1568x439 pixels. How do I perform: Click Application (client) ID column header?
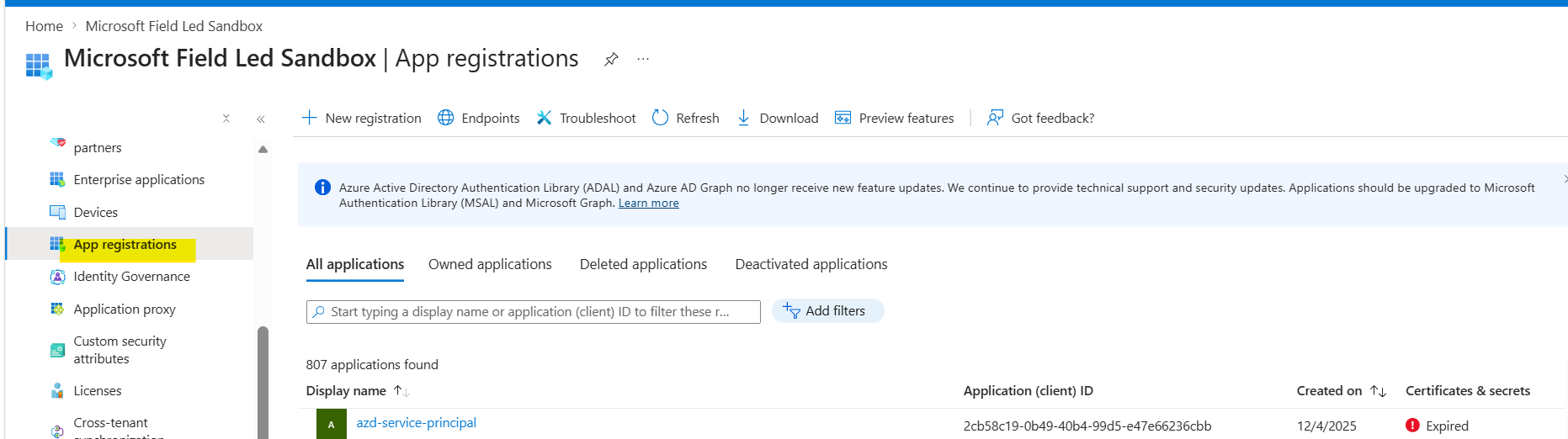1029,391
